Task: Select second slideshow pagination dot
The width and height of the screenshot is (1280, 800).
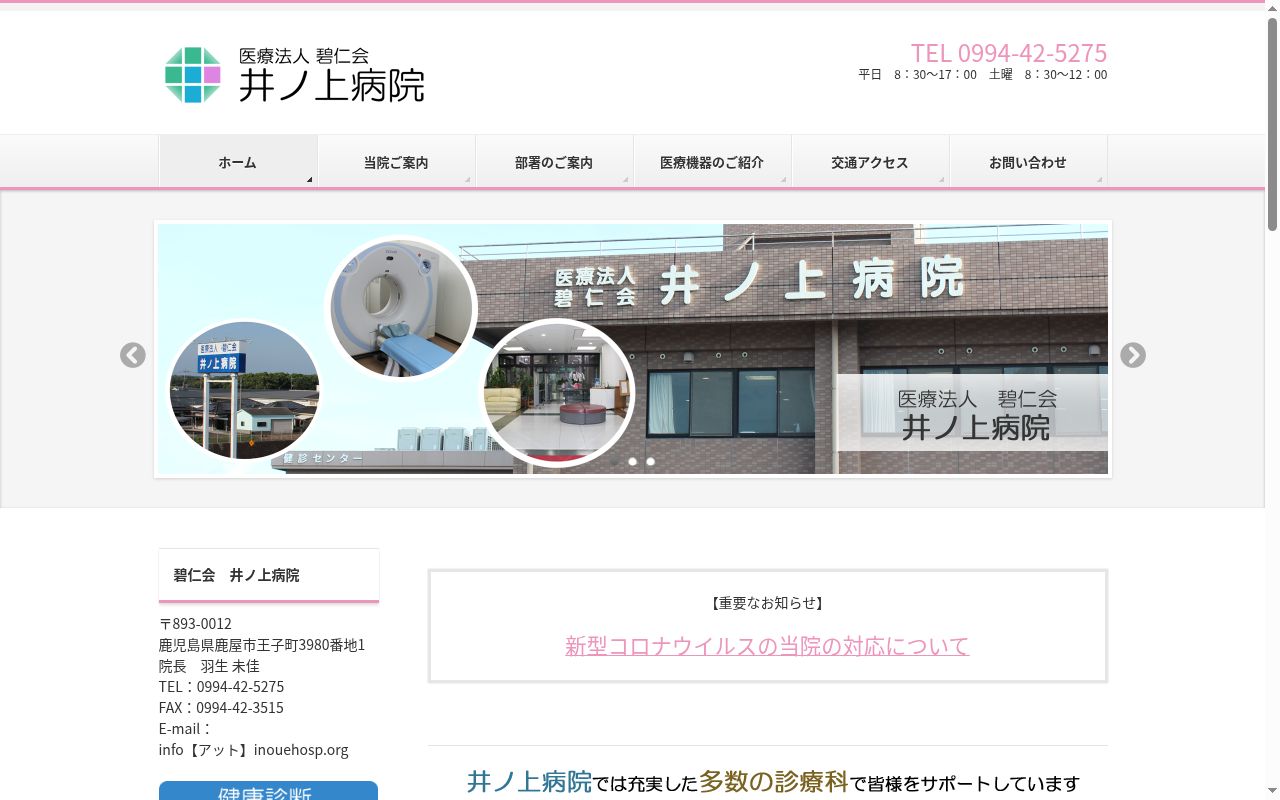Action: [x=633, y=461]
